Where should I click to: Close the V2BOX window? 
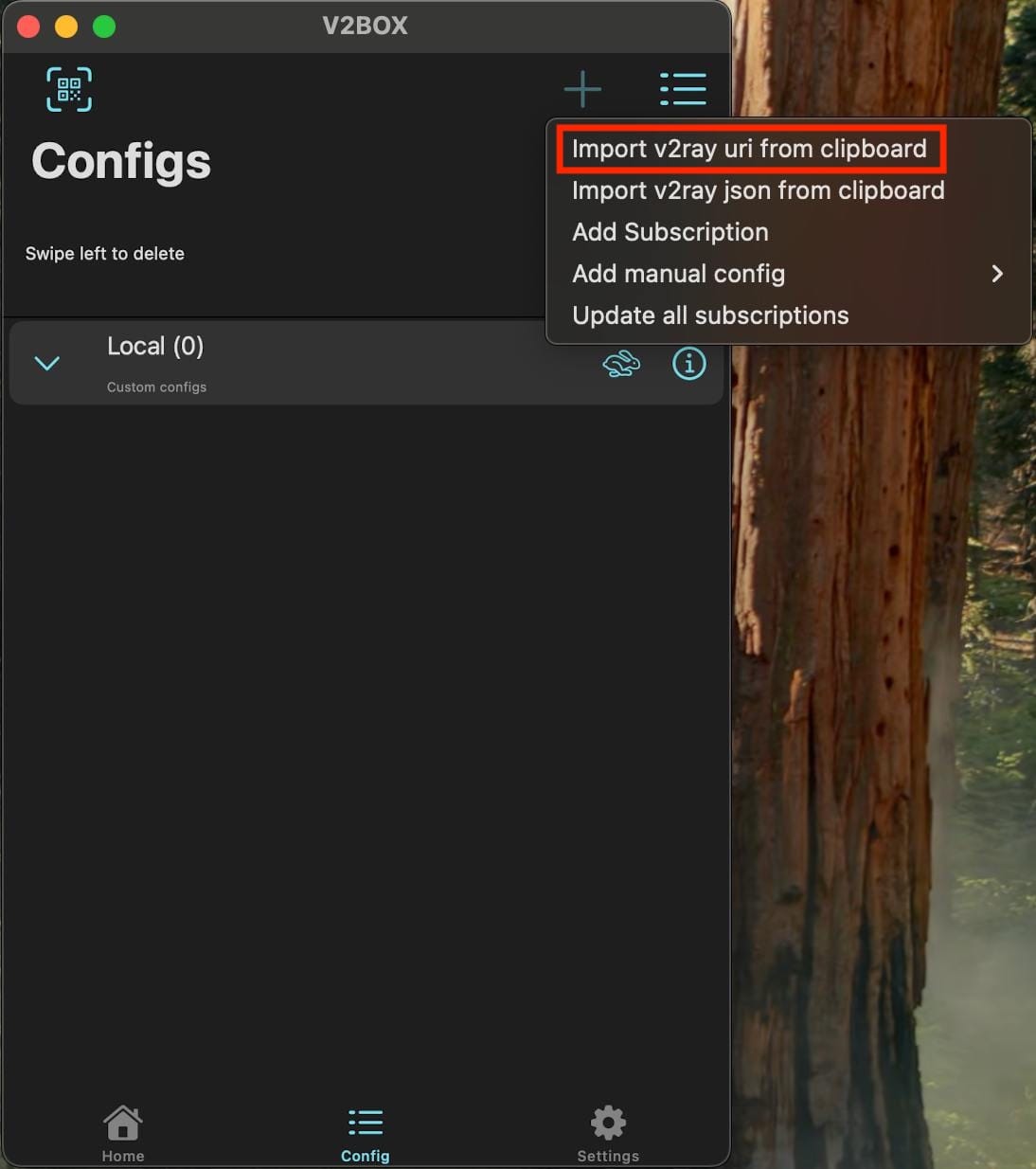(x=28, y=27)
